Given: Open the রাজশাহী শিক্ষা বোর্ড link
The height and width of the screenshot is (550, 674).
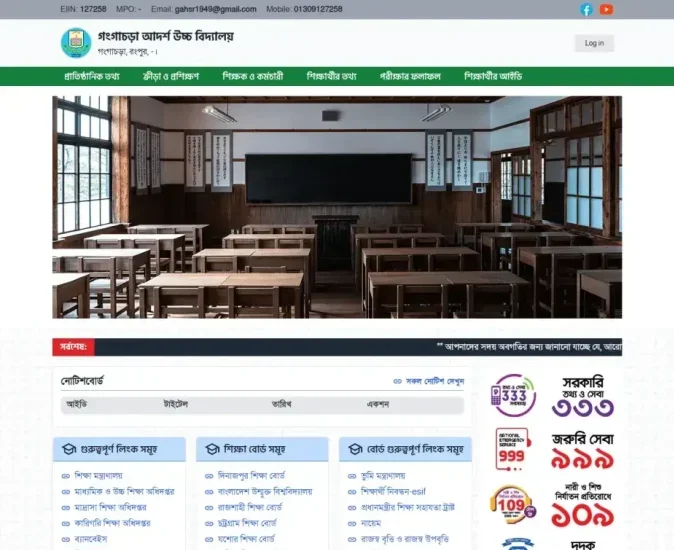Looking at the screenshot, I should tap(250, 507).
